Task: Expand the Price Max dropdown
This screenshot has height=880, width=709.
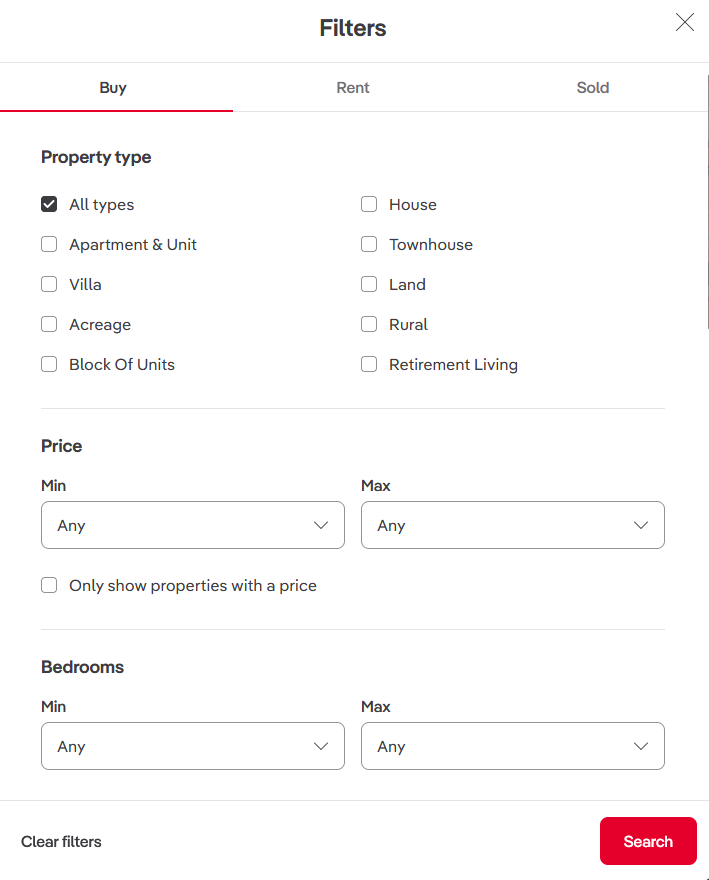Action: tap(513, 525)
